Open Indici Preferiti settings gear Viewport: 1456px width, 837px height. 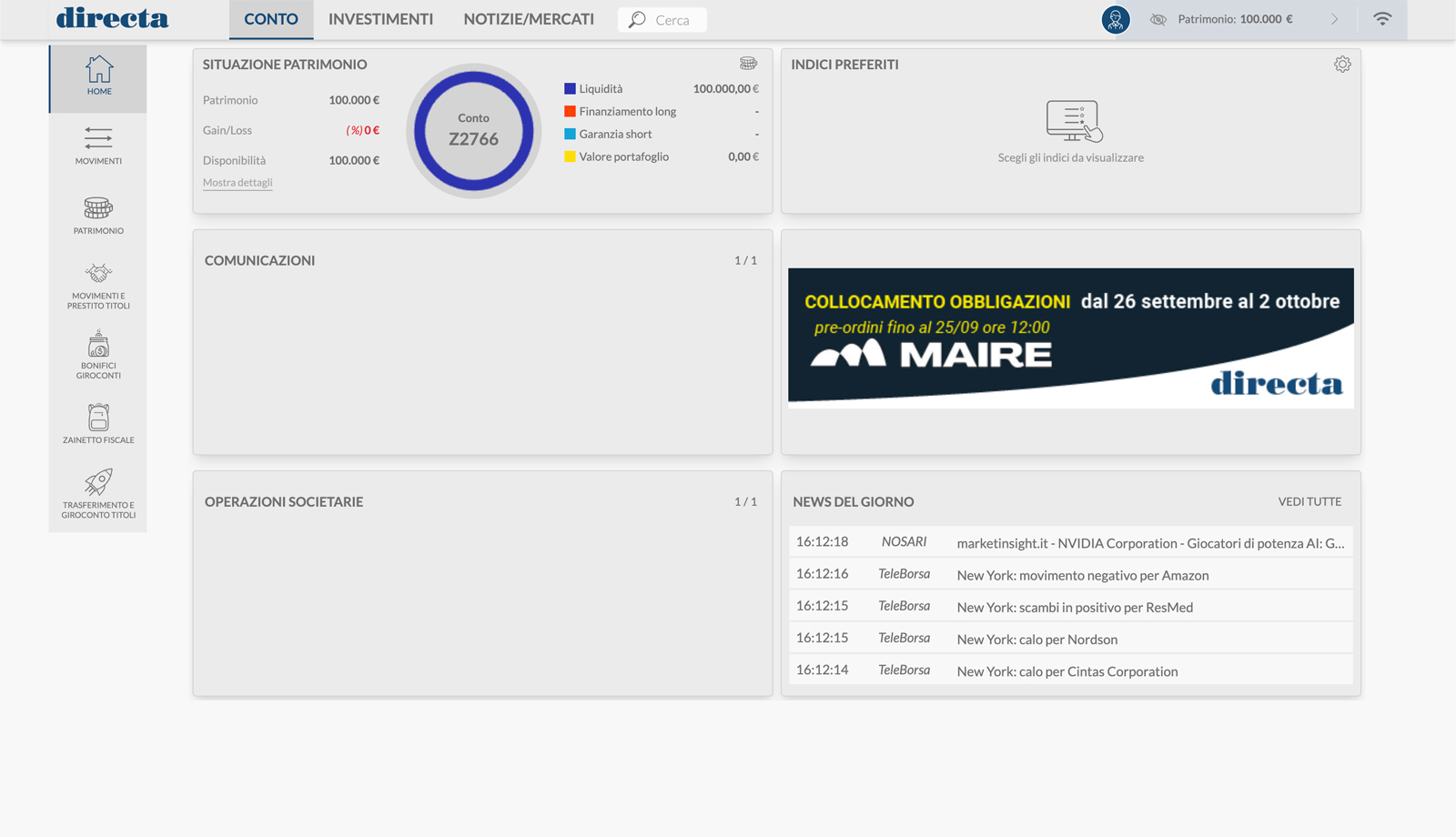point(1342,65)
